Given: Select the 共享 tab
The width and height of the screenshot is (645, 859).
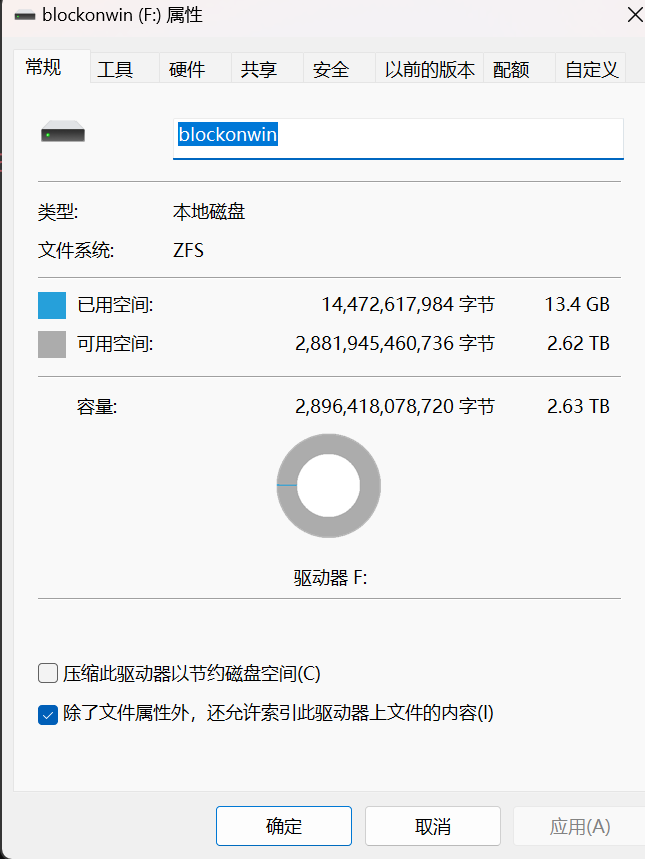Looking at the screenshot, I should (x=259, y=69).
